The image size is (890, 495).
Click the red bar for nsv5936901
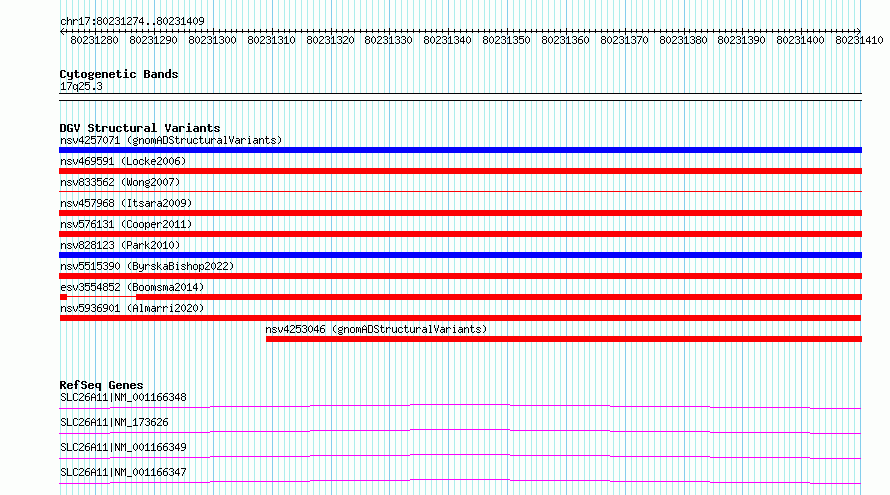click(460, 318)
